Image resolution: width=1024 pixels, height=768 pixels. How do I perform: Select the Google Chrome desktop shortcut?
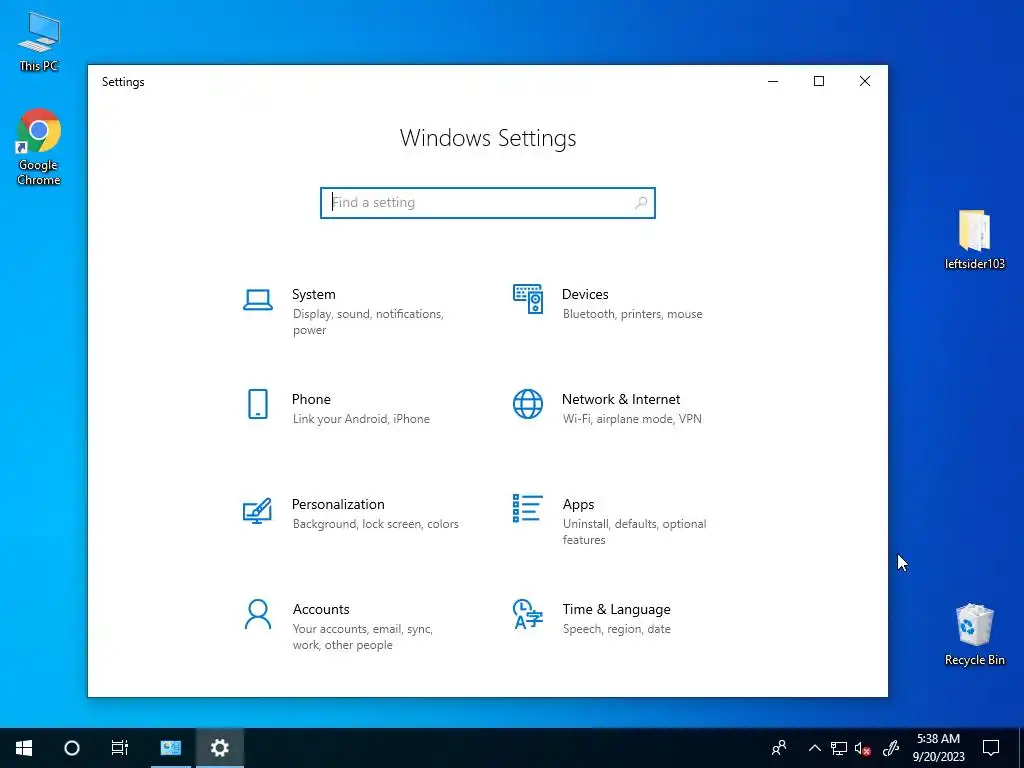click(x=39, y=147)
